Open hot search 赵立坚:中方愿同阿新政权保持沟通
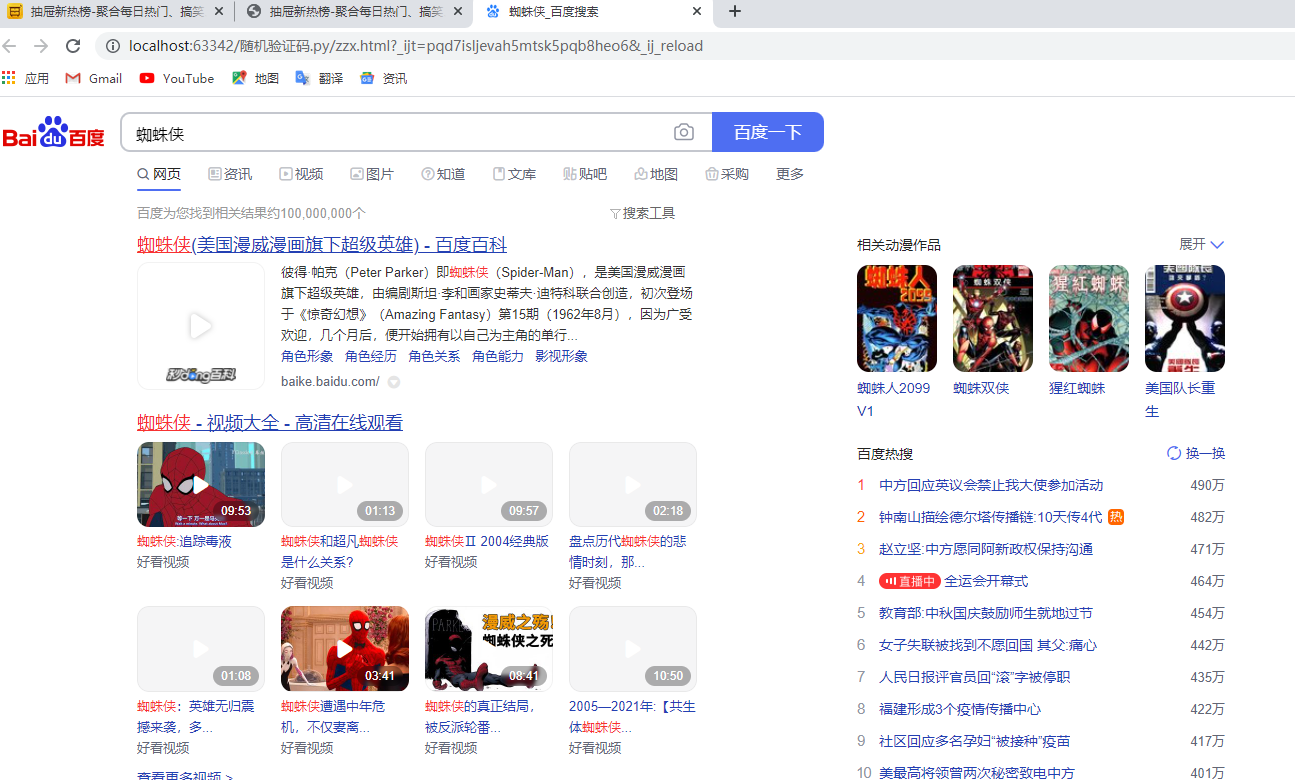 point(986,549)
